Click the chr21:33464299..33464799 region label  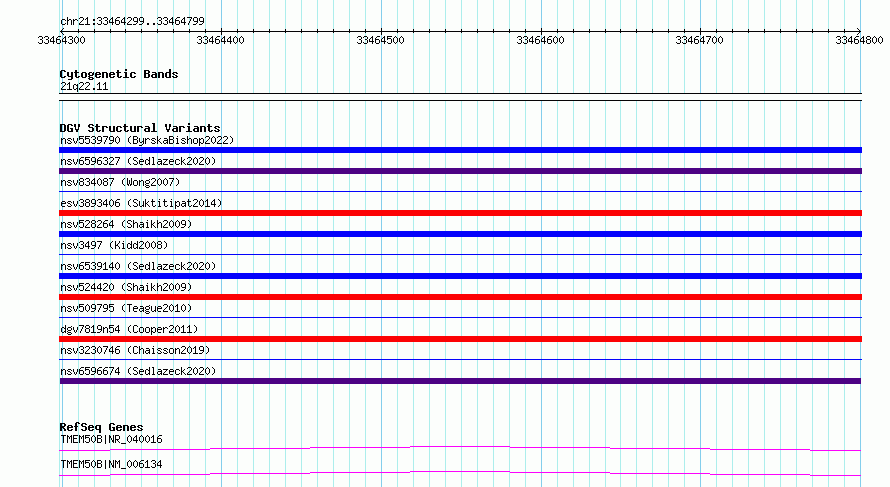tap(132, 21)
